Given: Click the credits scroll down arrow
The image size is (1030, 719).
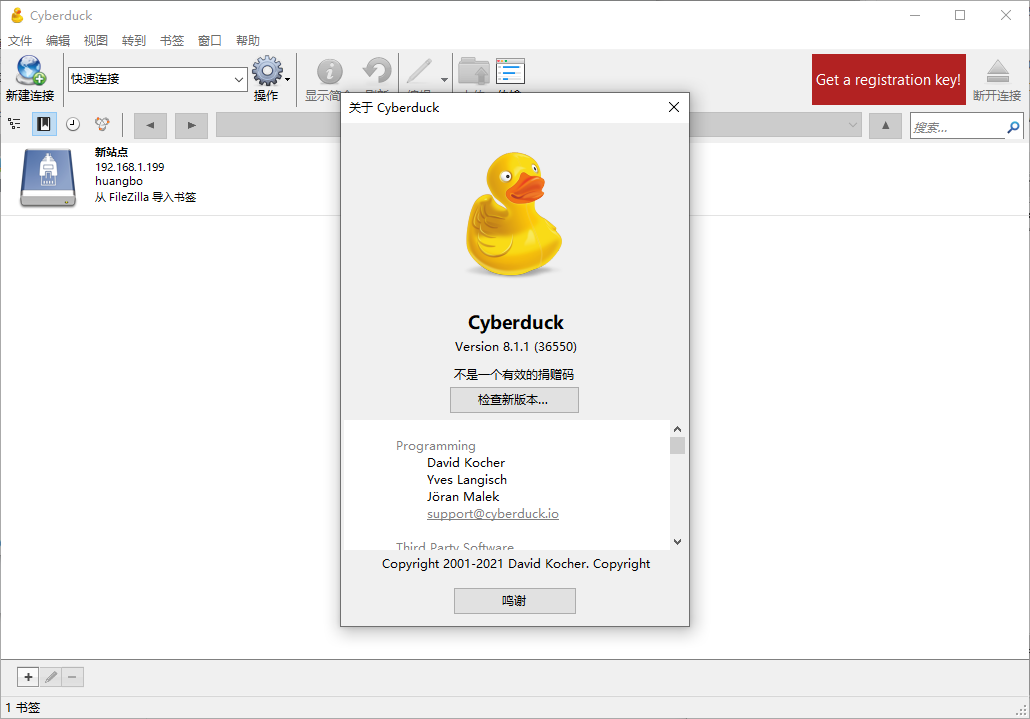Looking at the screenshot, I should click(677, 542).
